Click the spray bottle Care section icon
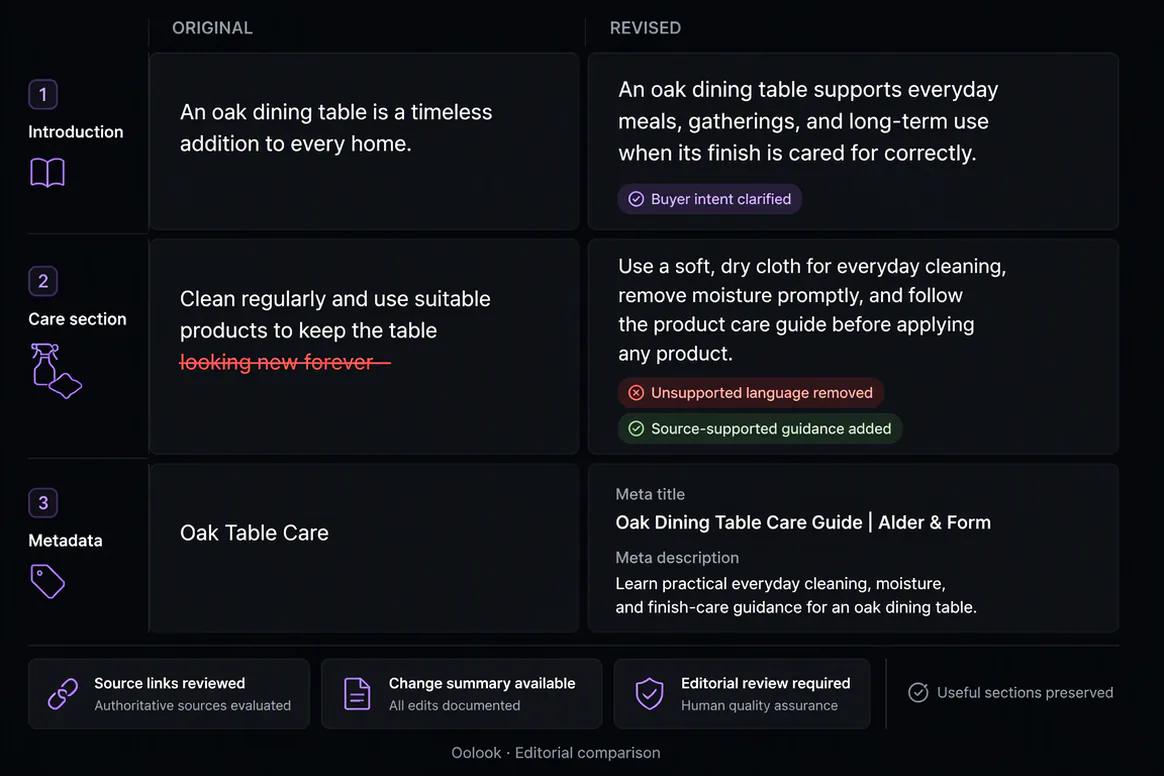 click(56, 371)
